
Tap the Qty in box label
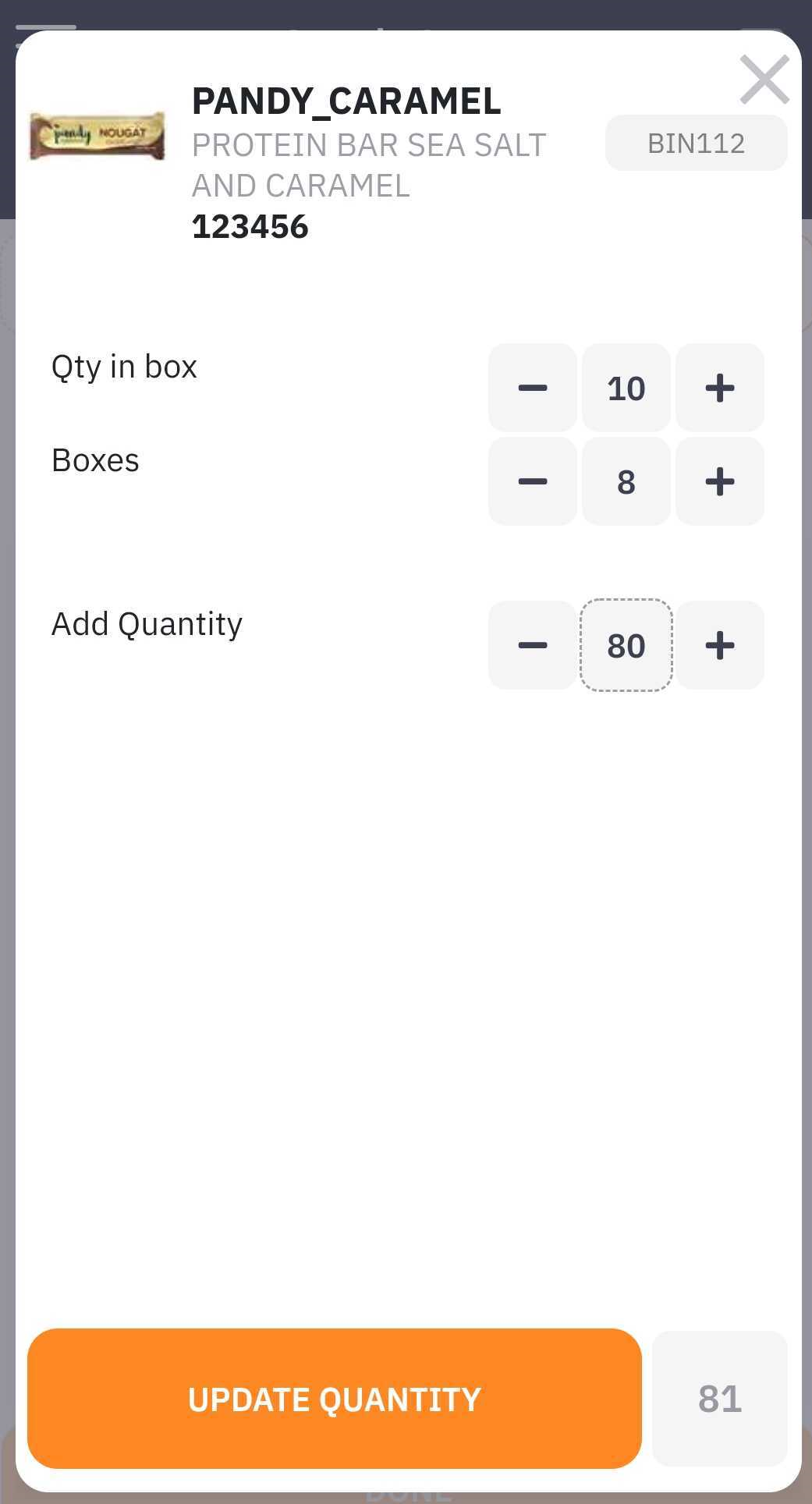coord(124,367)
